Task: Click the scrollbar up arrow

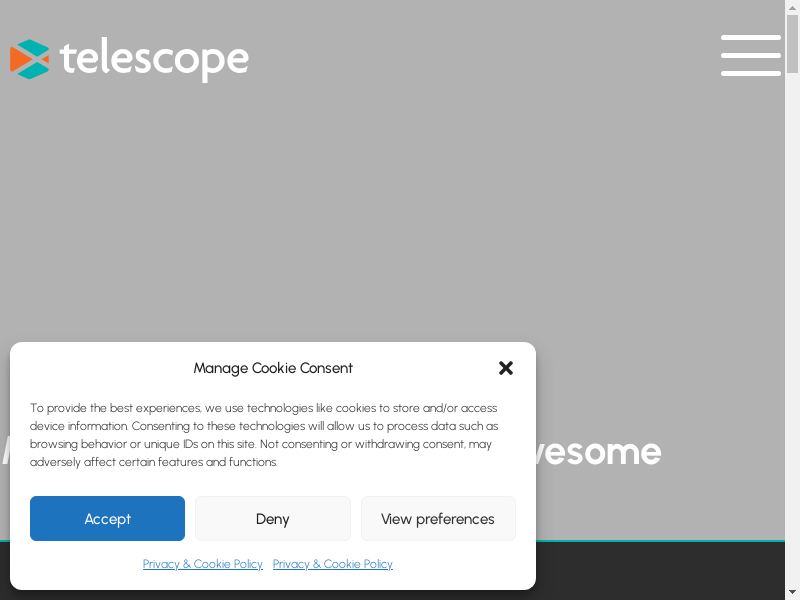Action: click(793, 7)
